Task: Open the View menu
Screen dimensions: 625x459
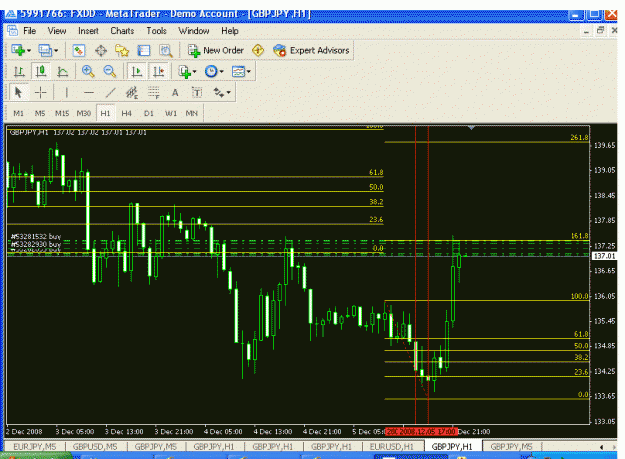Action: pyautogui.click(x=57, y=31)
